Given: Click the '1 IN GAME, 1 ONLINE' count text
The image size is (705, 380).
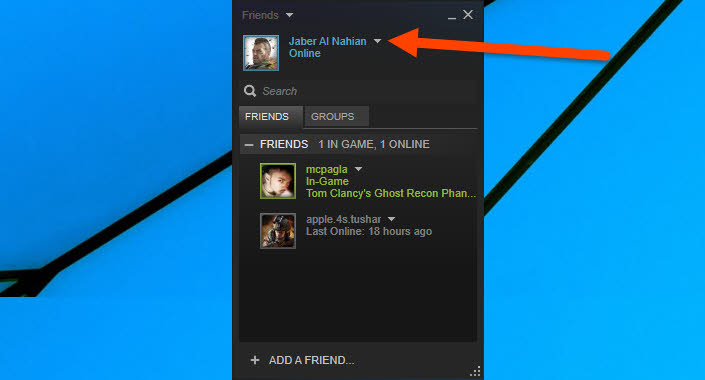Looking at the screenshot, I should [374, 144].
